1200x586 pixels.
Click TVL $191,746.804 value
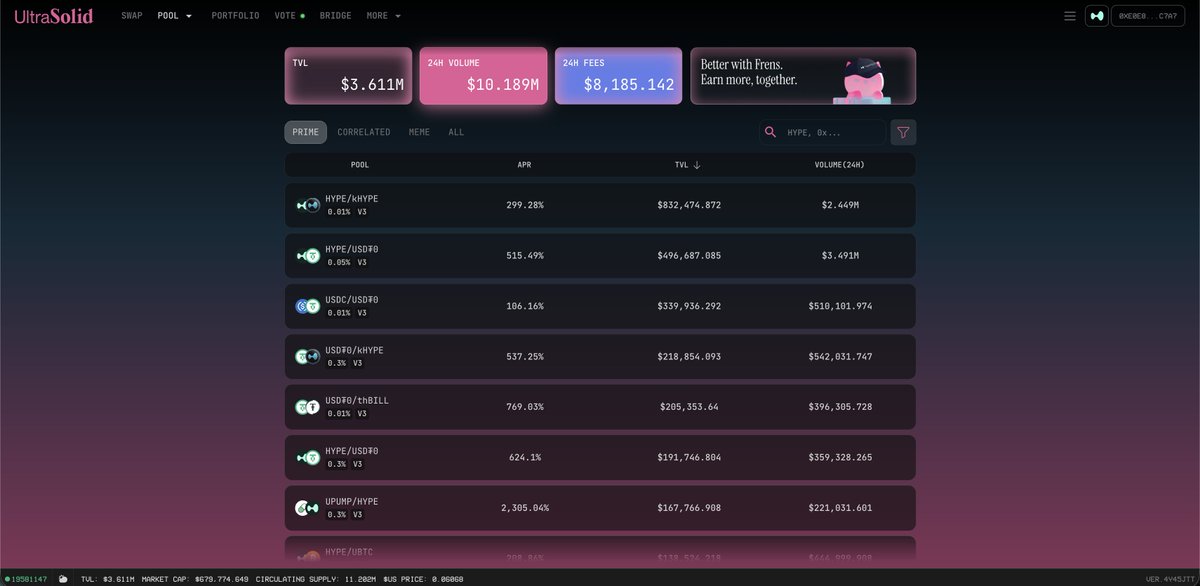(x=689, y=457)
